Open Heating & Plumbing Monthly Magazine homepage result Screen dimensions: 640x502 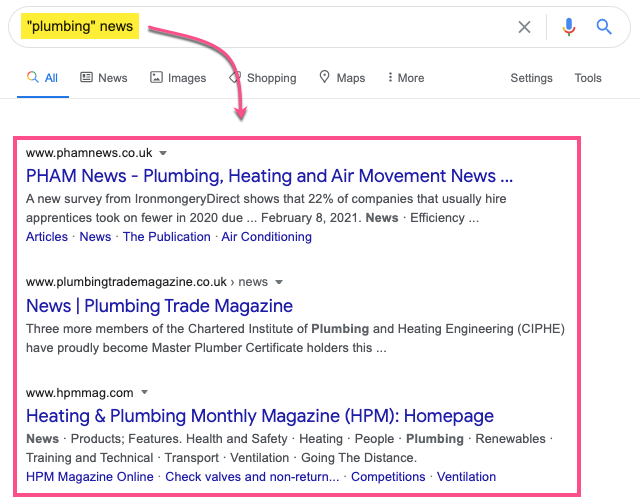click(x=260, y=416)
